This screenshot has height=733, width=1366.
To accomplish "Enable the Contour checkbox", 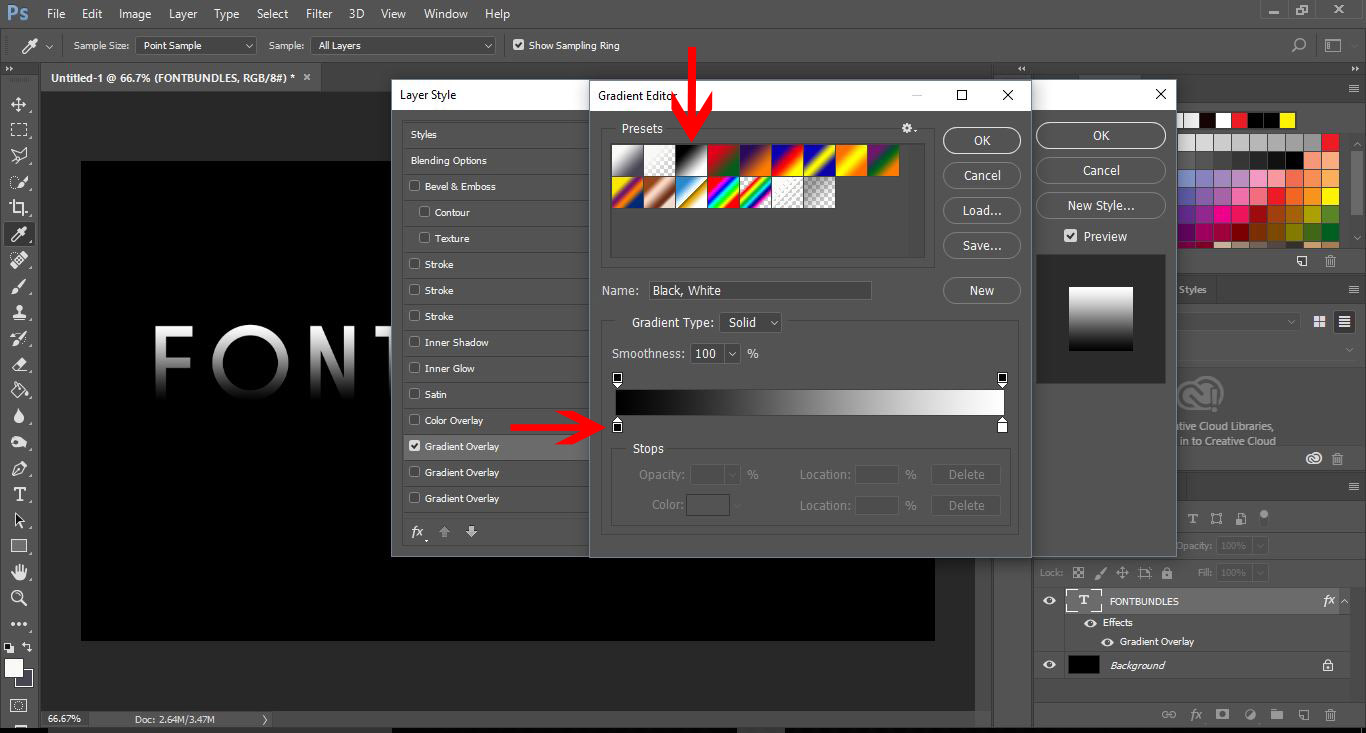I will point(424,212).
